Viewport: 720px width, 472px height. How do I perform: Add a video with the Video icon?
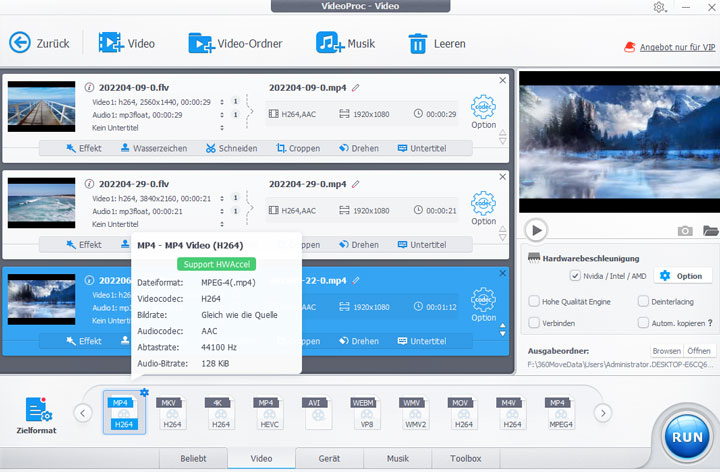[112, 43]
